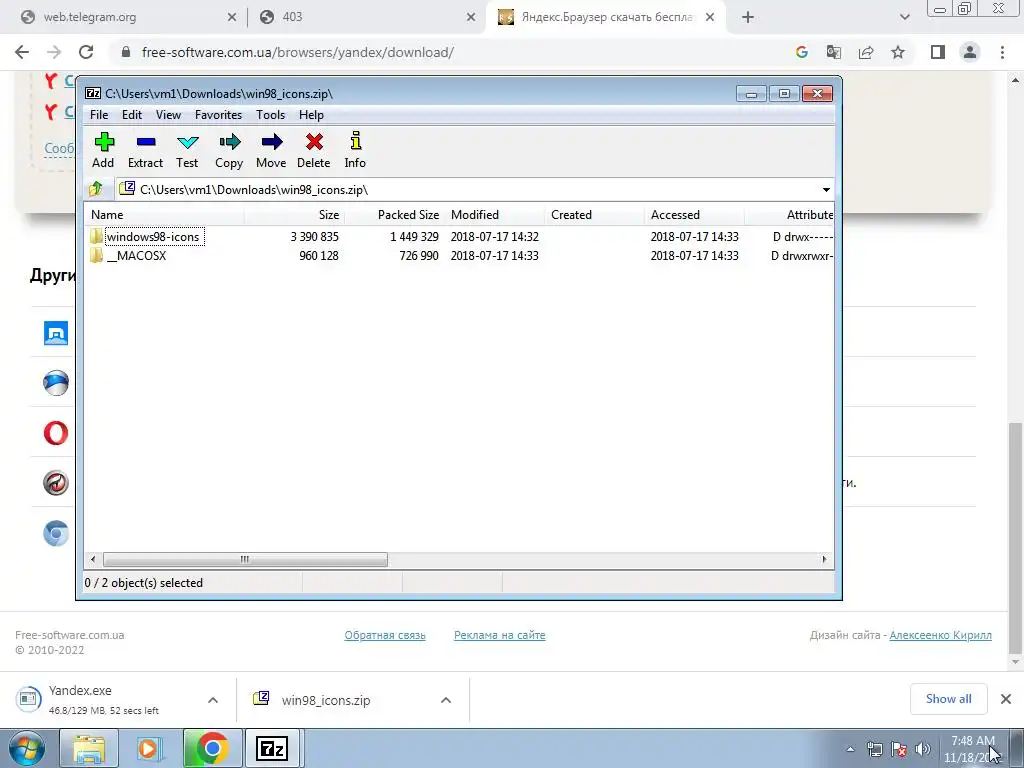Close the Chrome downloads bar
The height and width of the screenshot is (768, 1024).
coord(1006,699)
